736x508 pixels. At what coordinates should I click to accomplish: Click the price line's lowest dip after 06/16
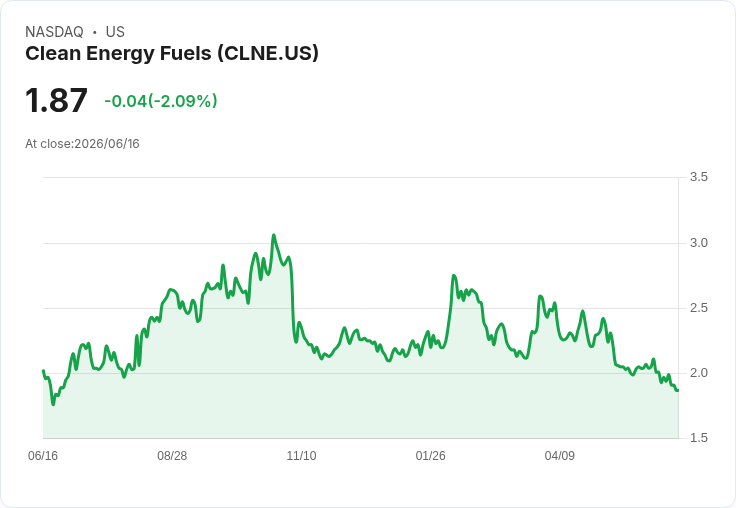pos(53,404)
